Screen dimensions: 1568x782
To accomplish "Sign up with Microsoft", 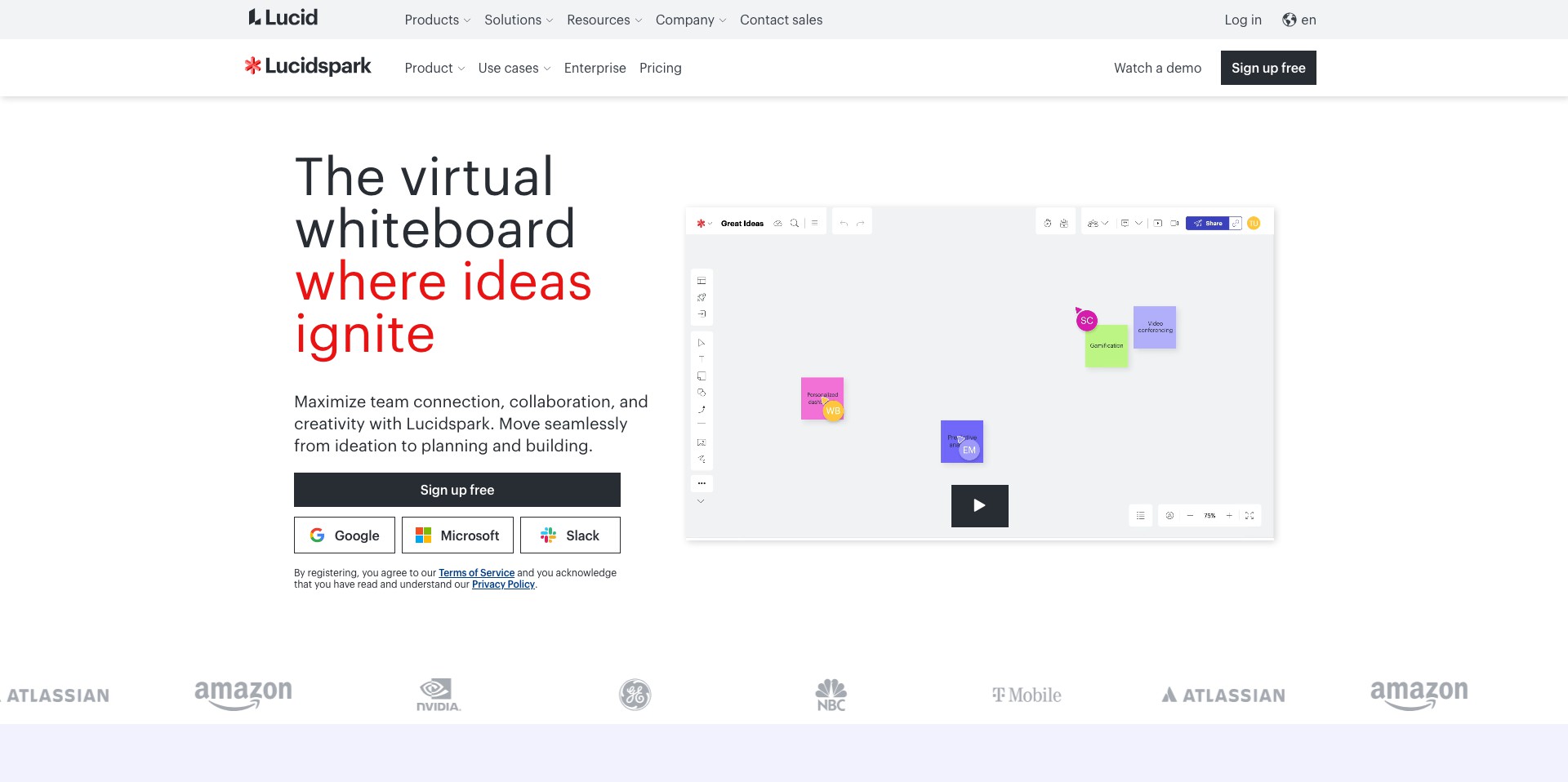I will point(457,535).
